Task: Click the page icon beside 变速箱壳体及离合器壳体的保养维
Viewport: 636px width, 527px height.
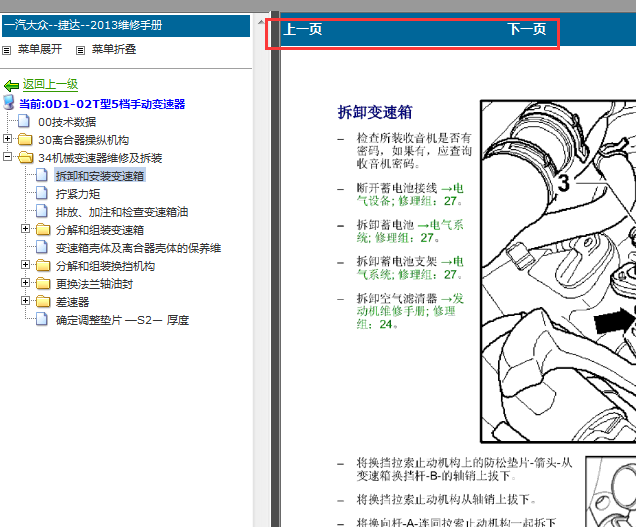Action: click(x=42, y=247)
